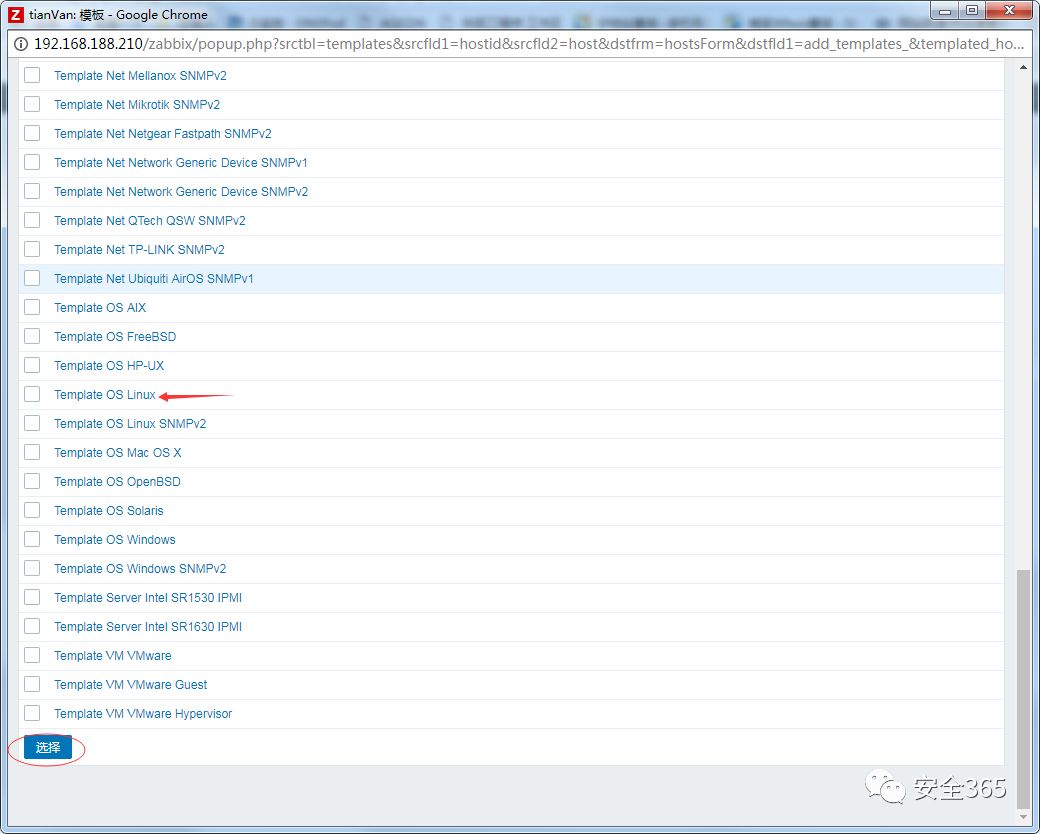Tick Template OS FreeBSD checkbox

point(32,336)
